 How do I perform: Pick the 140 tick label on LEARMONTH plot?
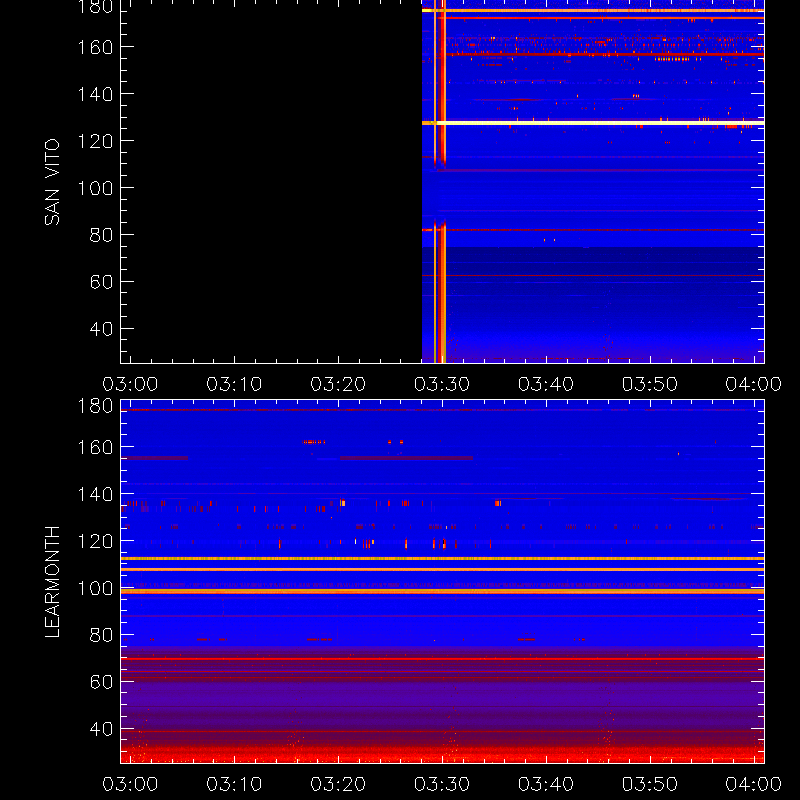click(95, 494)
